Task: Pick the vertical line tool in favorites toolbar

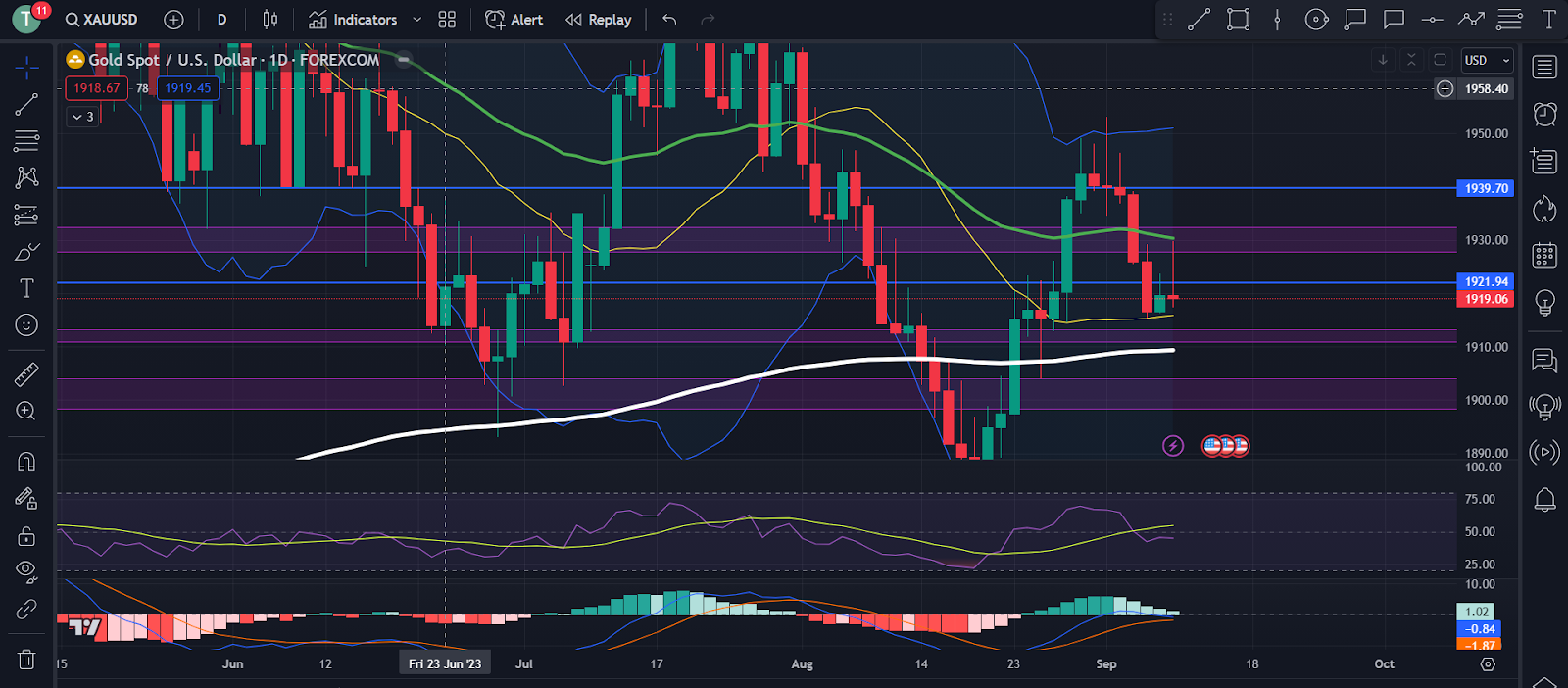Action: pyautogui.click(x=1277, y=20)
